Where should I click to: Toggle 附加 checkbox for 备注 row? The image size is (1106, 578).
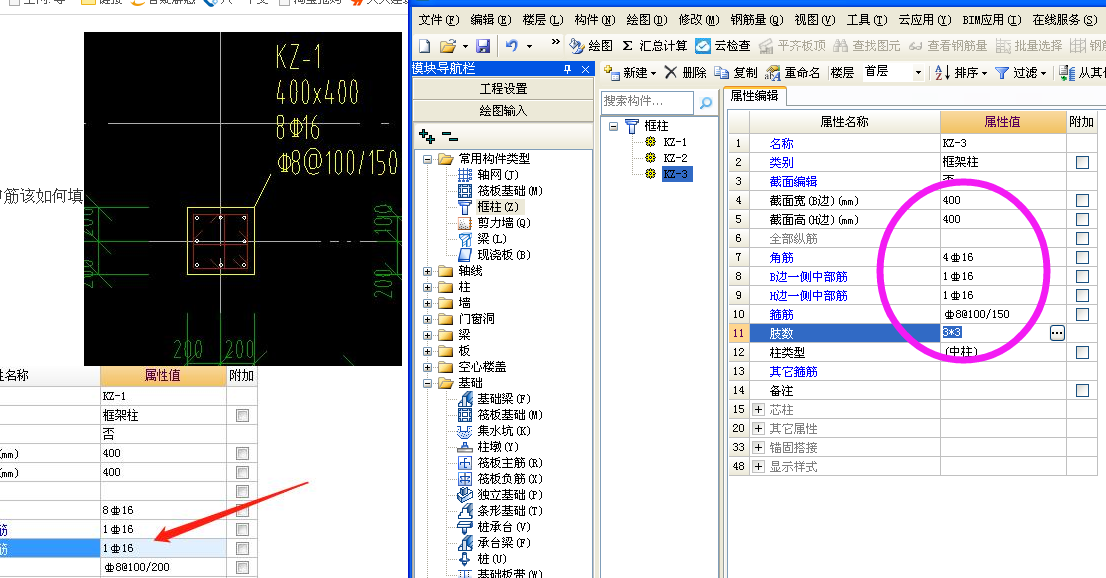tap(1082, 390)
